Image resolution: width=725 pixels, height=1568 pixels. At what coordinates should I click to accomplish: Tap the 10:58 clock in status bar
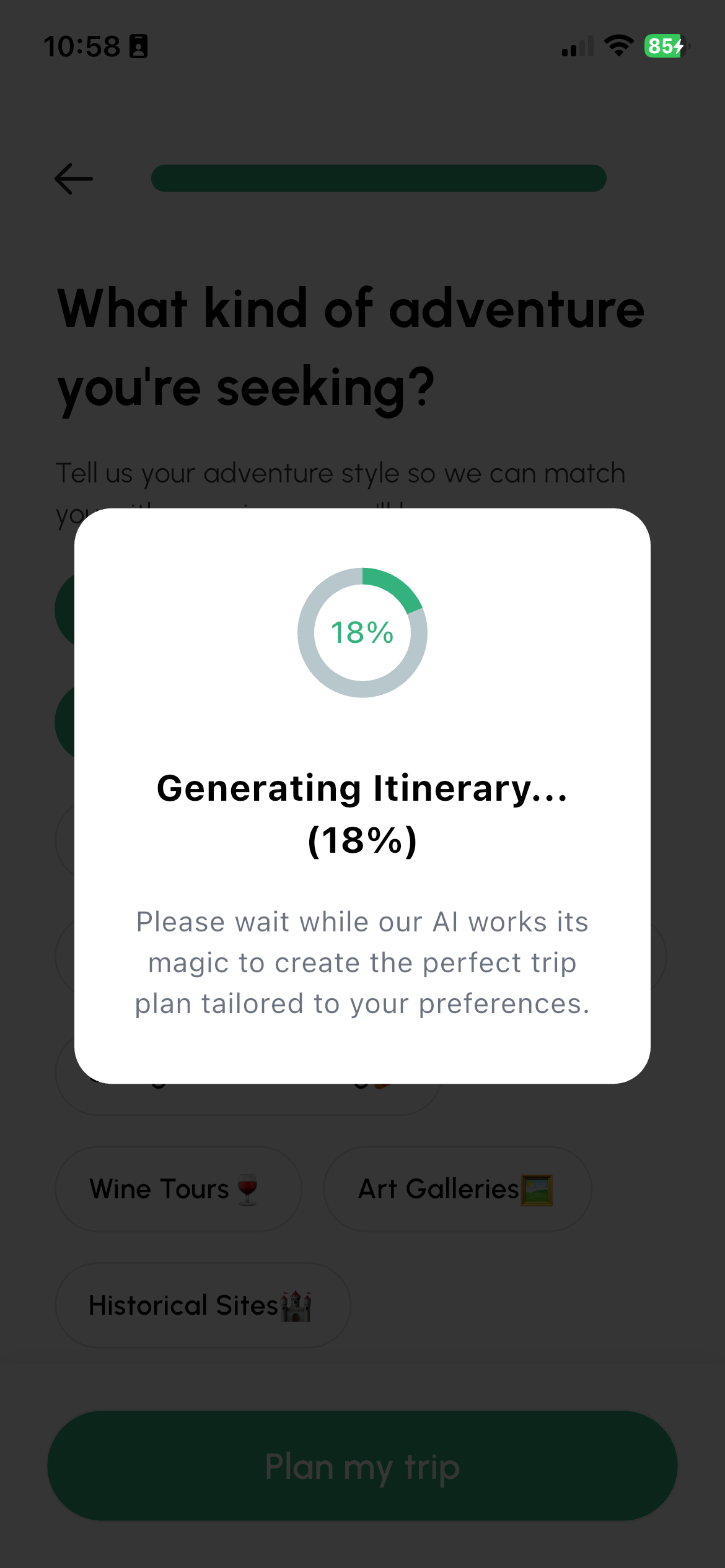(x=84, y=45)
